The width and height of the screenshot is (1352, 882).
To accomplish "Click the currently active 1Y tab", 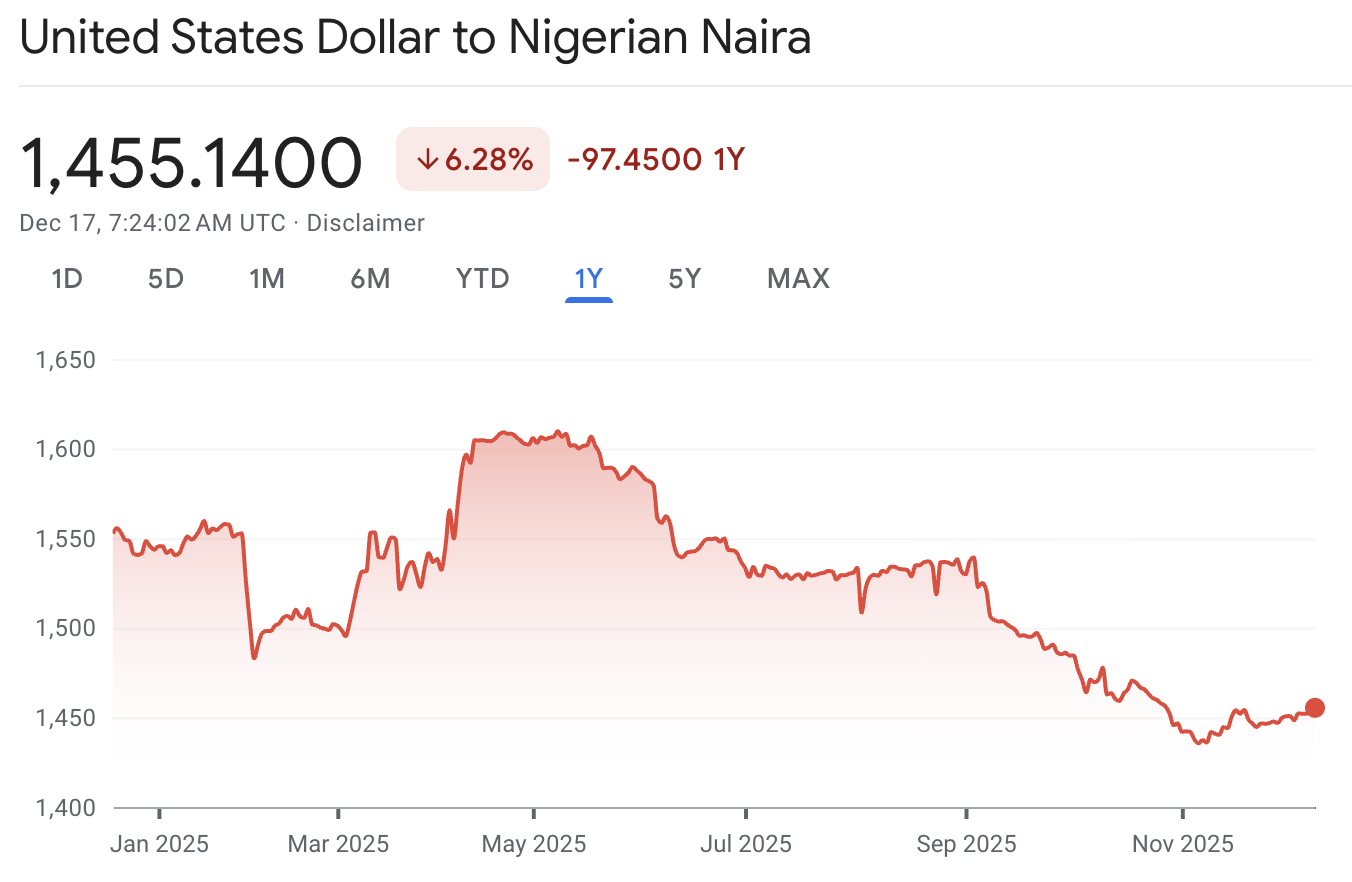I will point(588,279).
